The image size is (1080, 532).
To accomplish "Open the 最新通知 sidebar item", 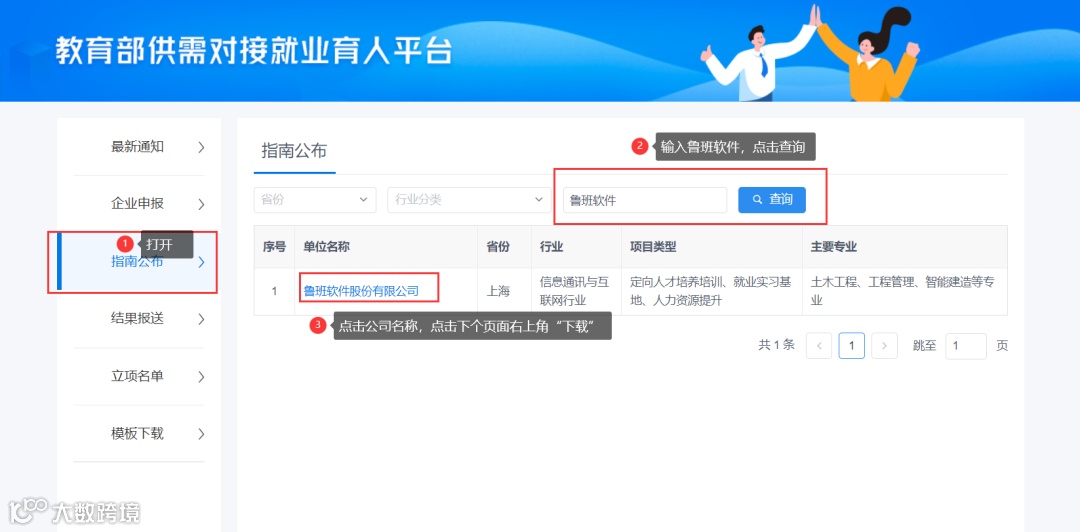I will [x=138, y=147].
